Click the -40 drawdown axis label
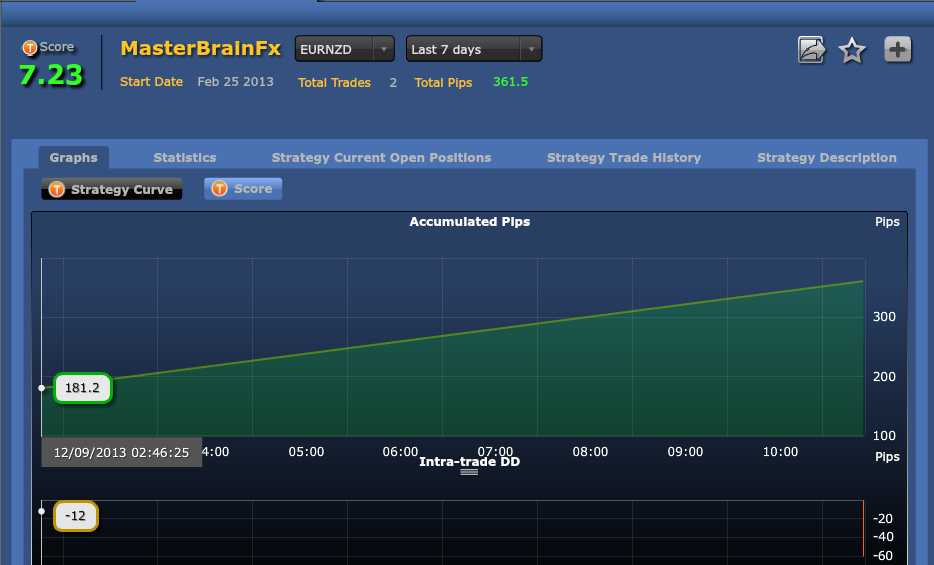The height and width of the screenshot is (565, 934). [883, 537]
